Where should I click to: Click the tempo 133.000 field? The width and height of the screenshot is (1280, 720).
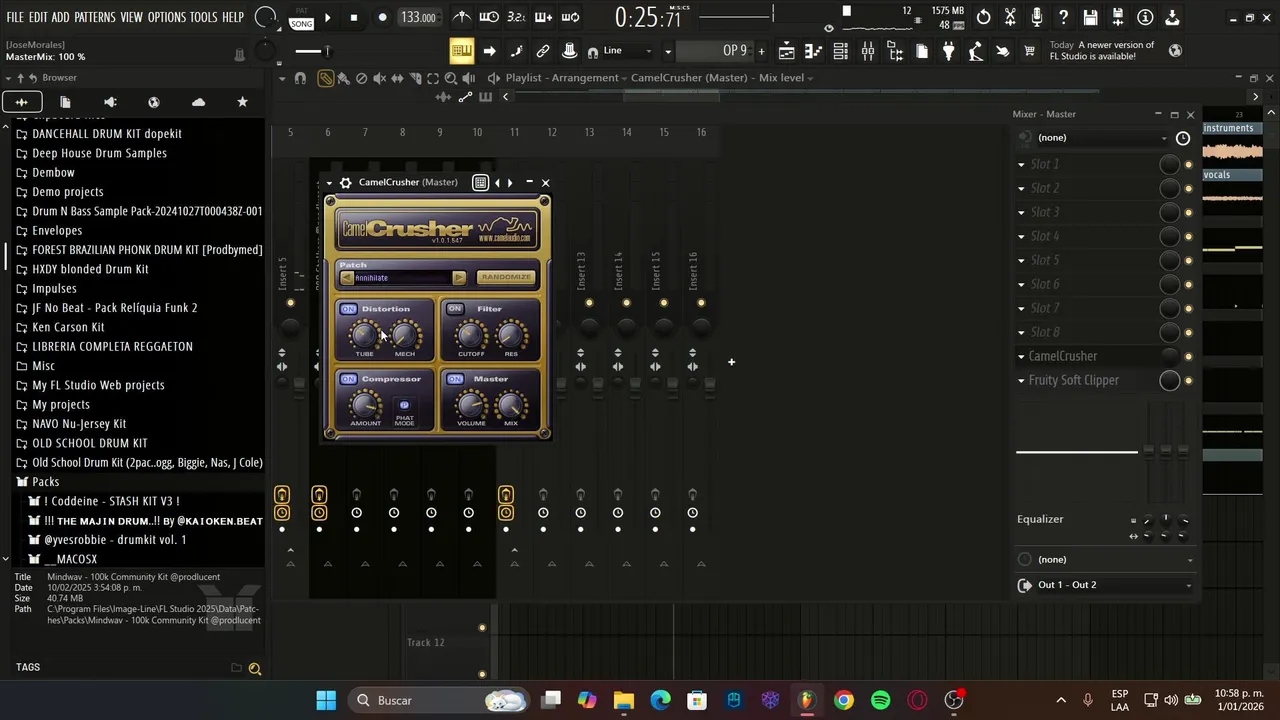pyautogui.click(x=418, y=17)
